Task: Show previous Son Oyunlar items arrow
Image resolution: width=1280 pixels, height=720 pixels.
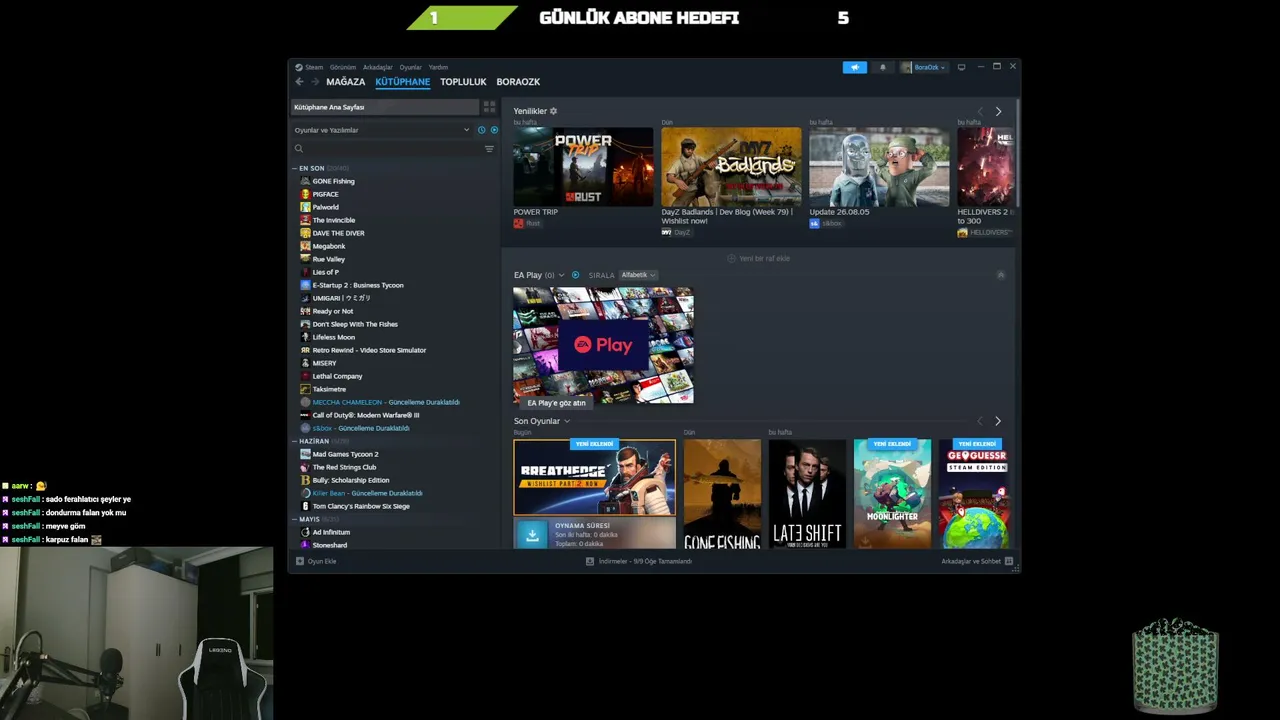Action: pyautogui.click(x=980, y=421)
